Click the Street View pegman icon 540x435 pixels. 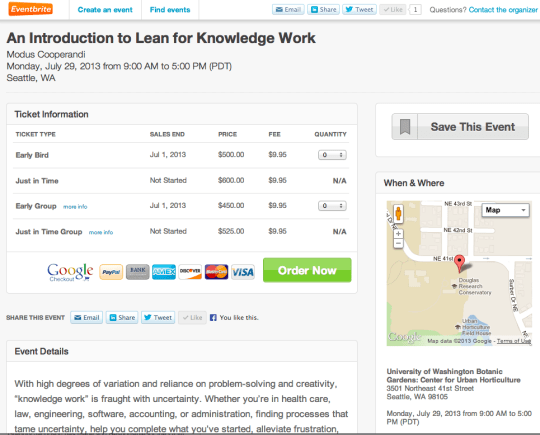(398, 214)
